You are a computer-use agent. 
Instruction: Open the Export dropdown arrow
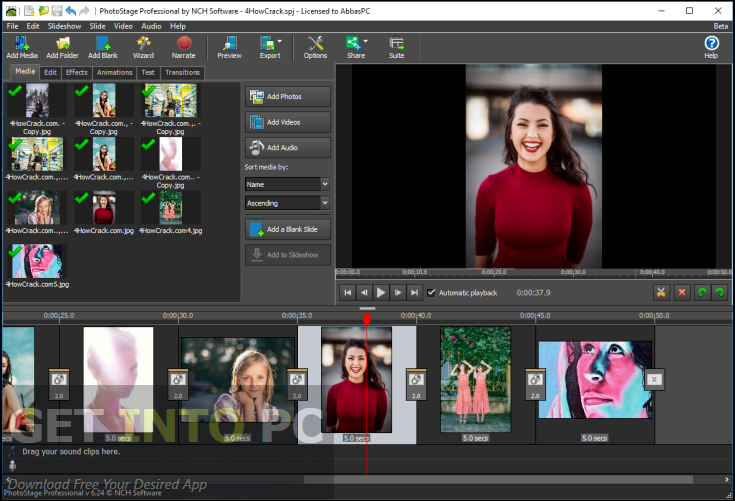[x=280, y=41]
